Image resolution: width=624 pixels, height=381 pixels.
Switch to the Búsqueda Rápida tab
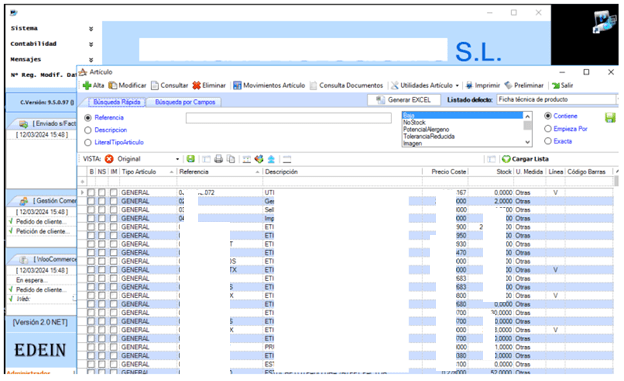(x=117, y=102)
